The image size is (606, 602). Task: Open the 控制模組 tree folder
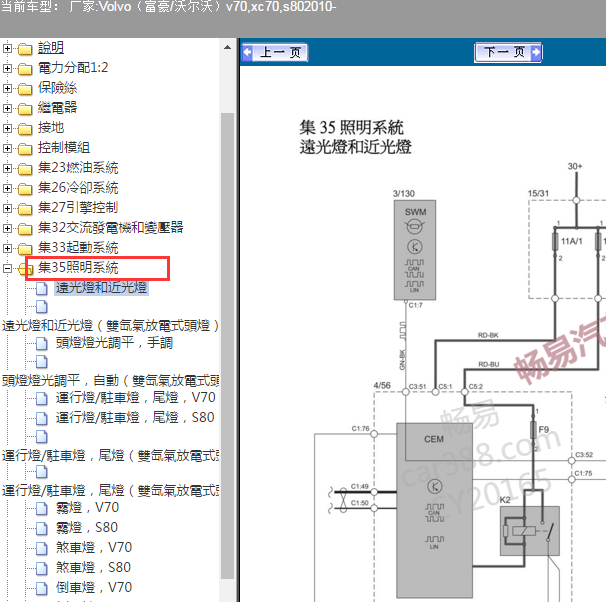64,148
